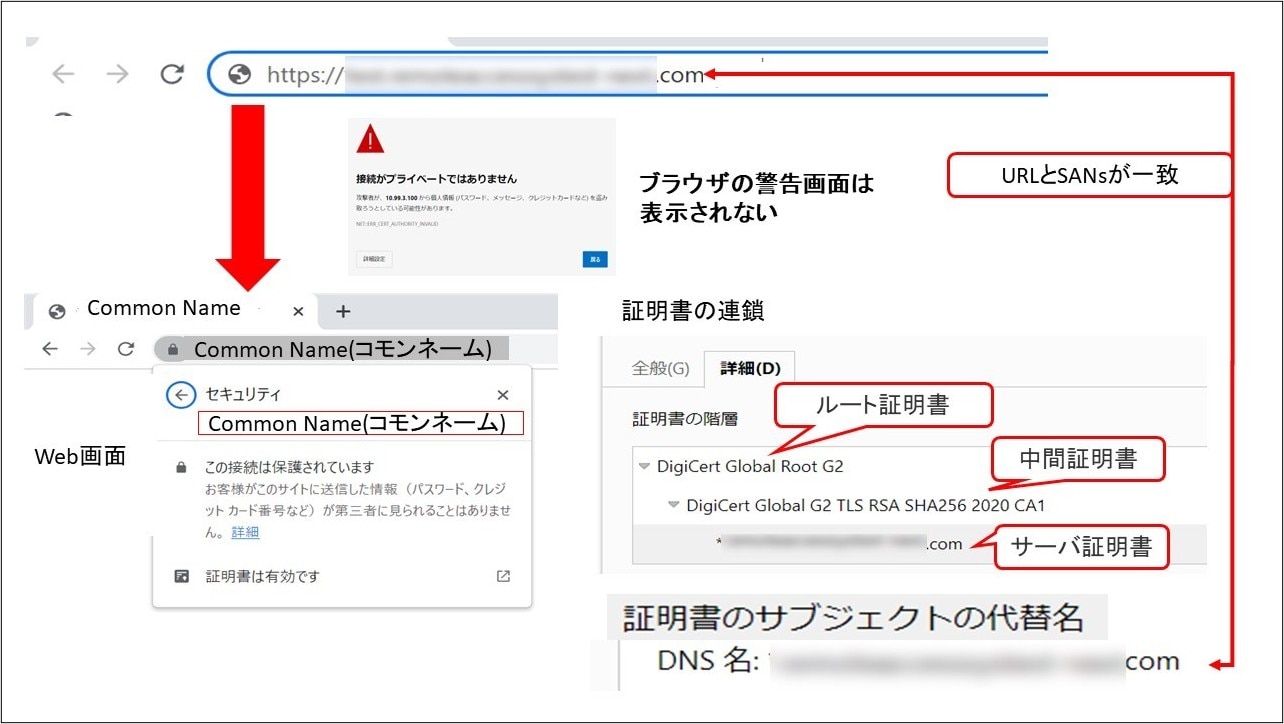Select the 詳細(D) tab
Image resolution: width=1284 pixels, height=724 pixels.
pos(750,368)
